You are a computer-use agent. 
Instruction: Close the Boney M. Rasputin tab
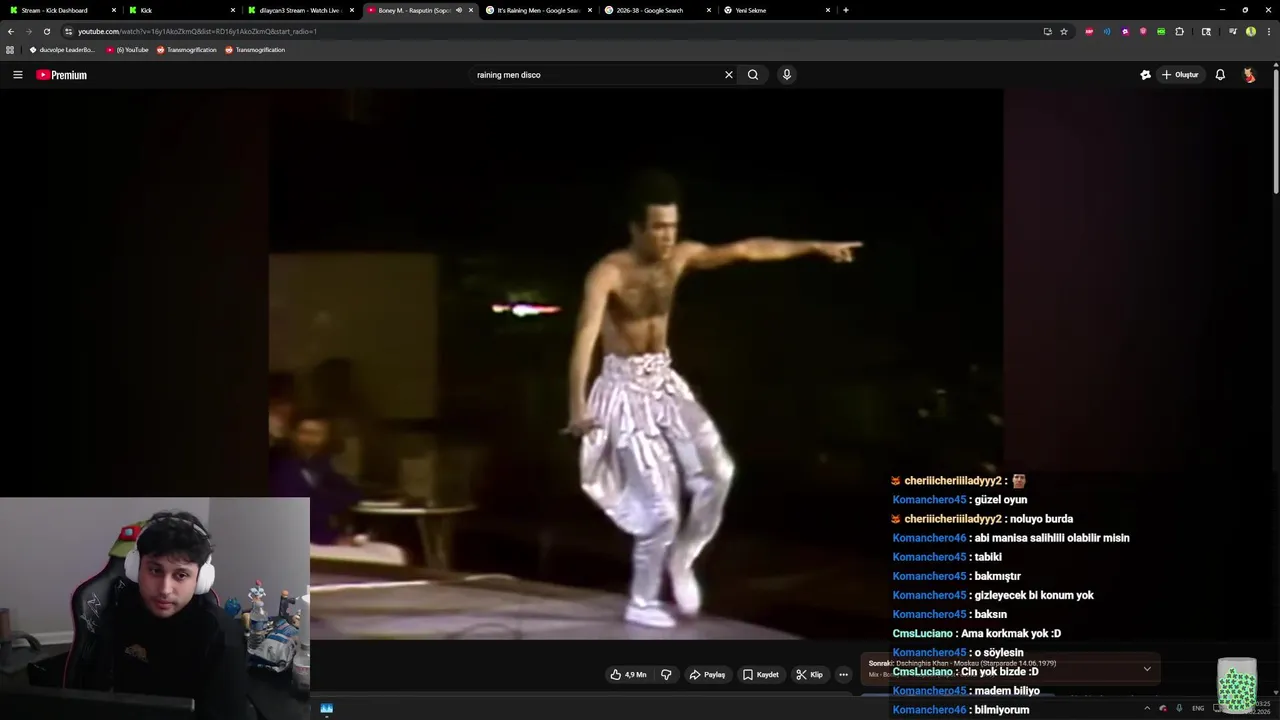pos(471,10)
